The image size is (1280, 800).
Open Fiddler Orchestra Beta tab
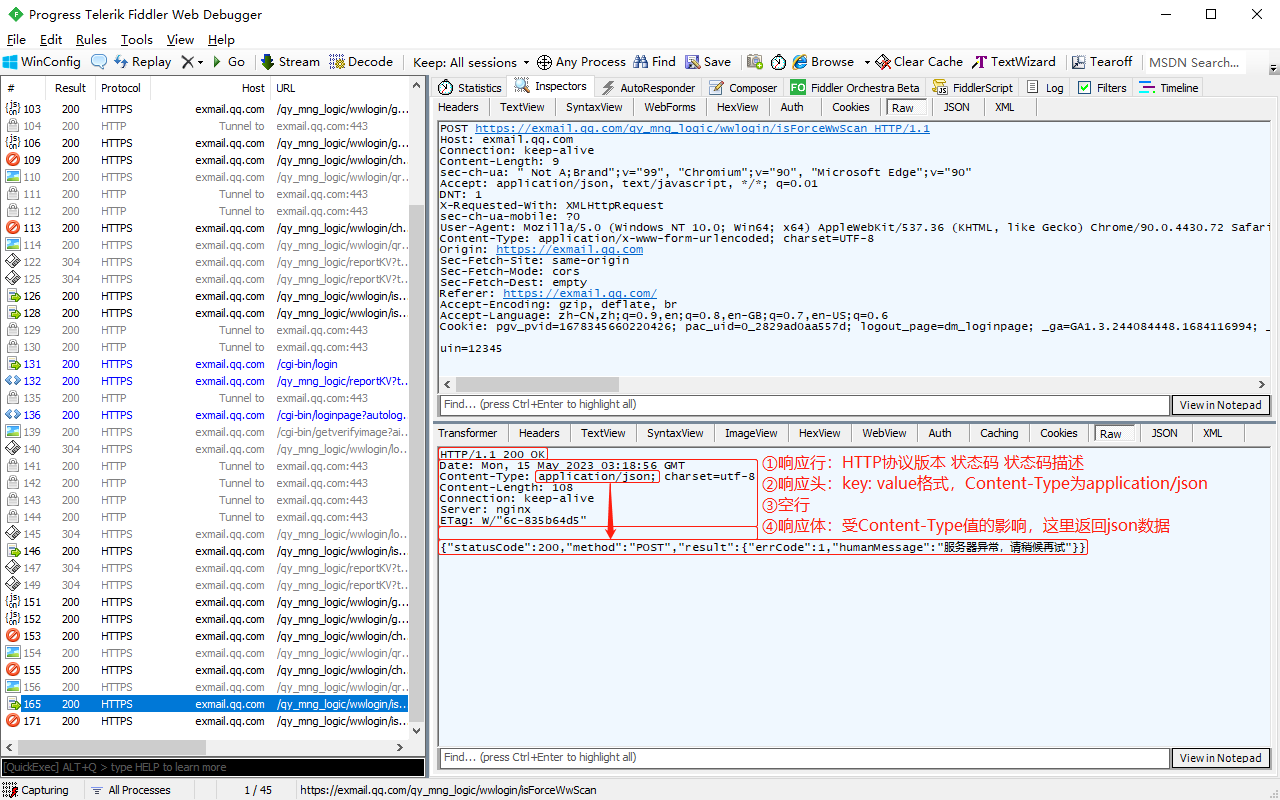(x=854, y=88)
